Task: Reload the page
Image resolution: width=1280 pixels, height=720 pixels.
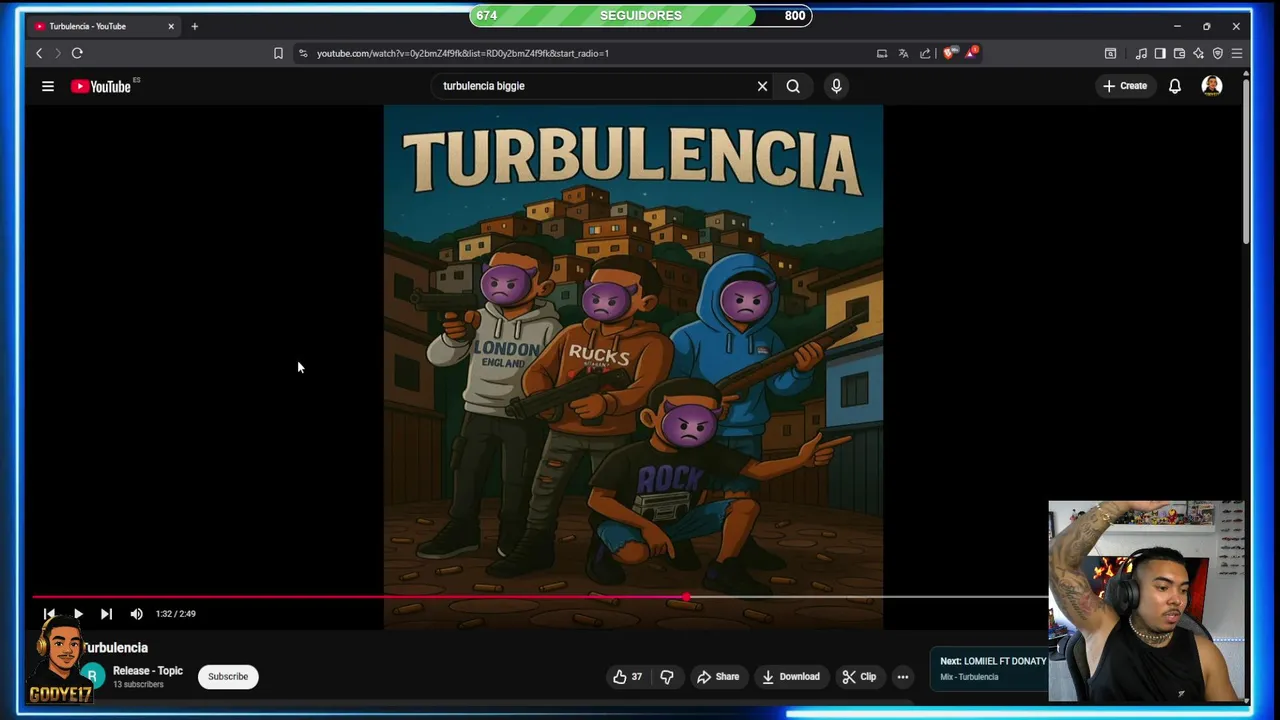Action: click(77, 53)
